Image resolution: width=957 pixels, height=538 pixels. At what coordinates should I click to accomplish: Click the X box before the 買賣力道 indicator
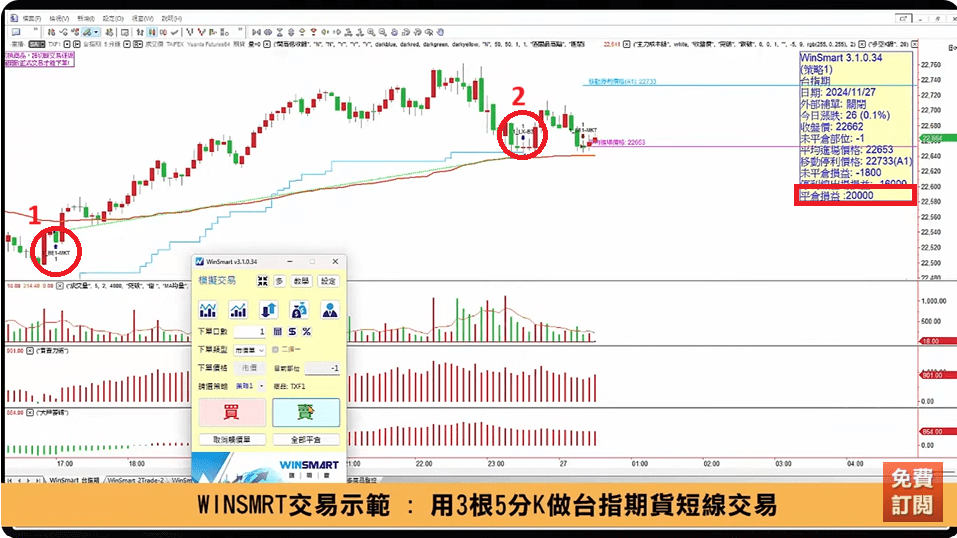(x=29, y=351)
